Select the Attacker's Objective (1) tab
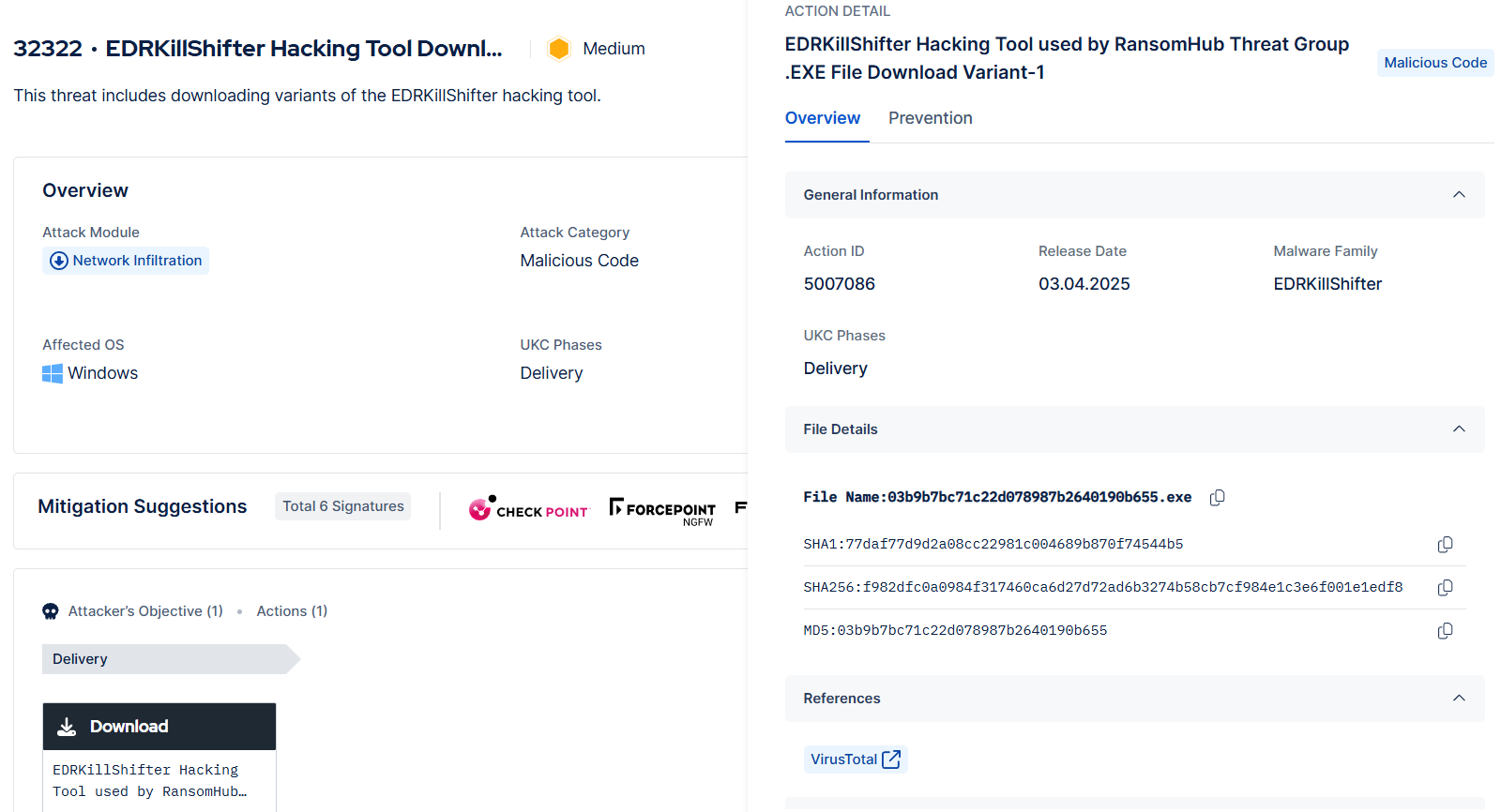This screenshot has width=1501, height=812. [x=145, y=611]
